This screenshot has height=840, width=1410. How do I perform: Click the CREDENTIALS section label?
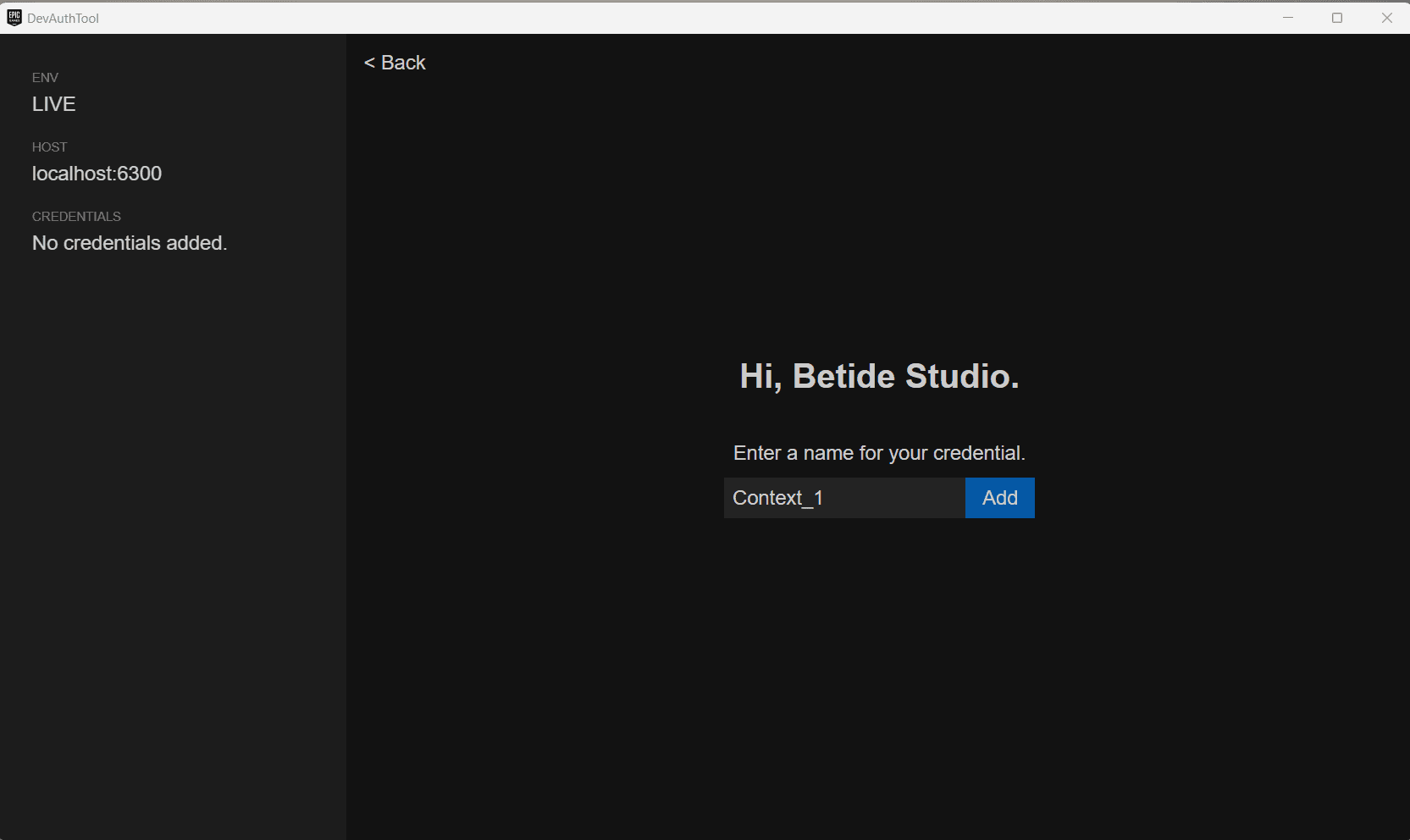point(76,216)
